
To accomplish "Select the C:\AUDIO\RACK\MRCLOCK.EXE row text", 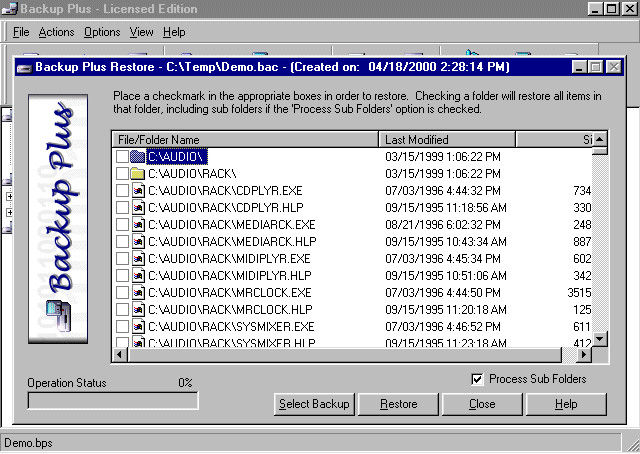I will pyautogui.click(x=229, y=293).
